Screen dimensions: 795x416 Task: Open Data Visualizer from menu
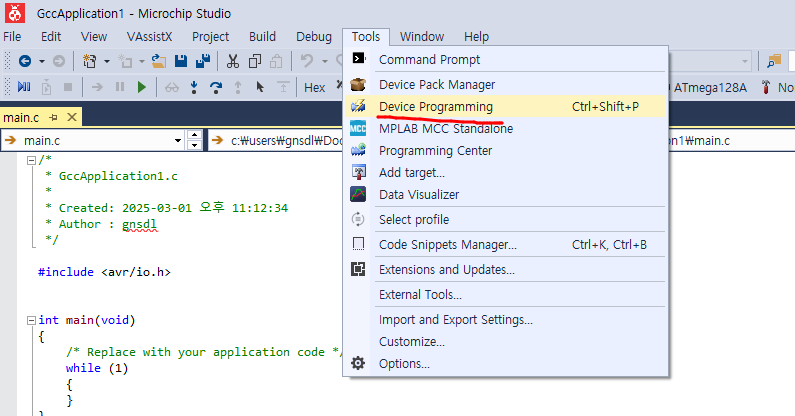pyautogui.click(x=505, y=194)
